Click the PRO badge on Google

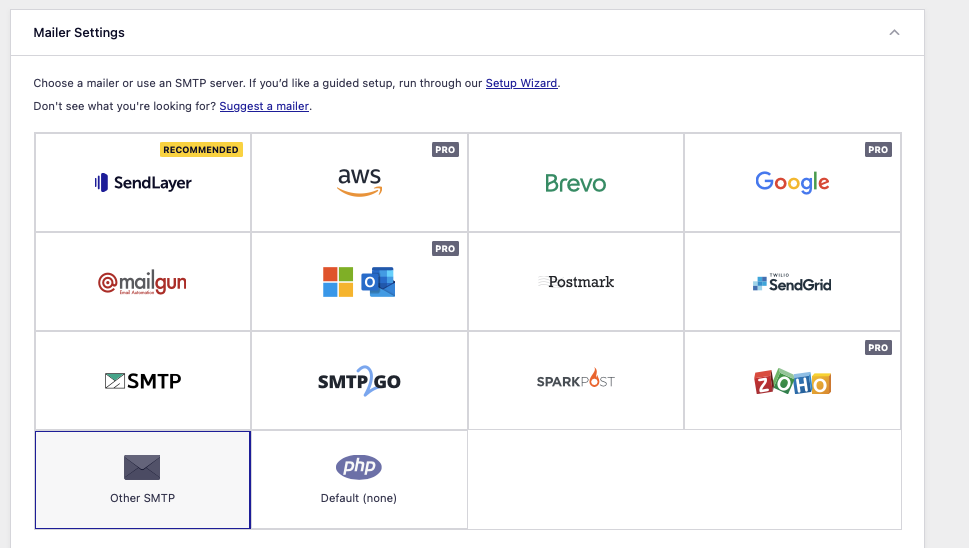coord(878,150)
